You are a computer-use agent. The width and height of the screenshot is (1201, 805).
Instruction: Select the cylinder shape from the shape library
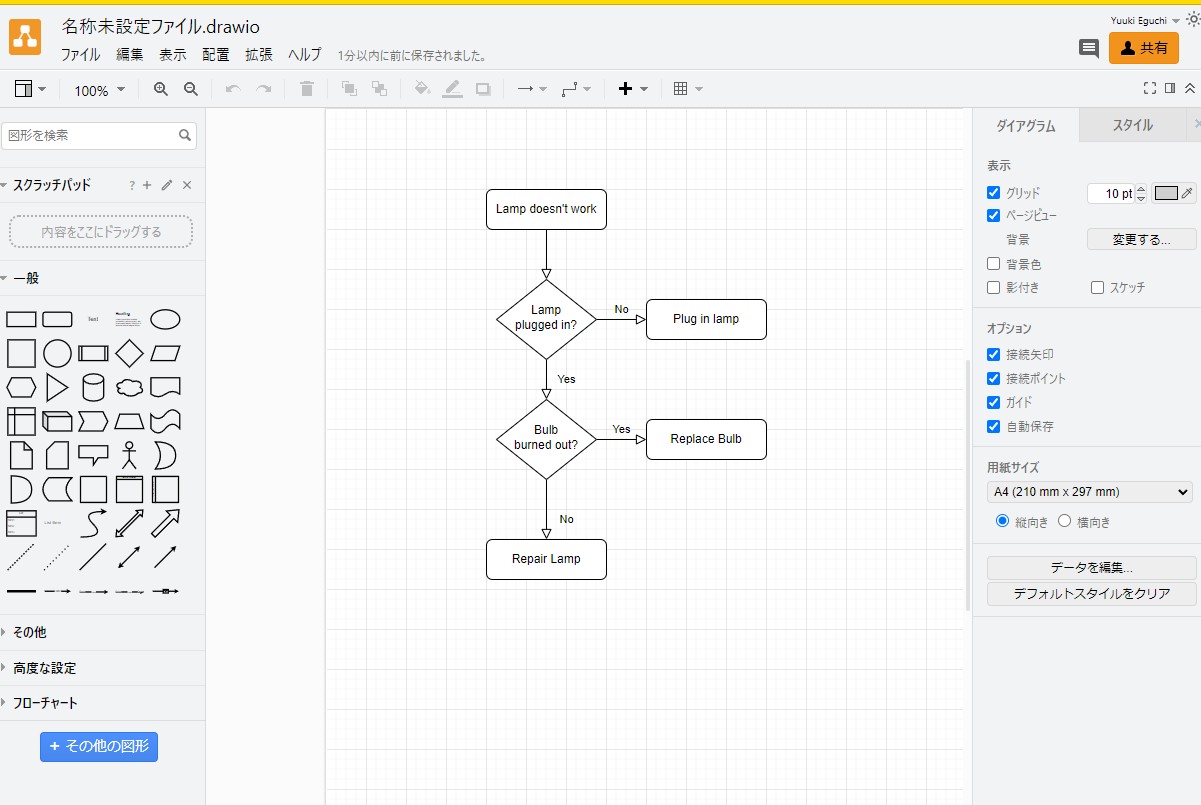[93, 387]
